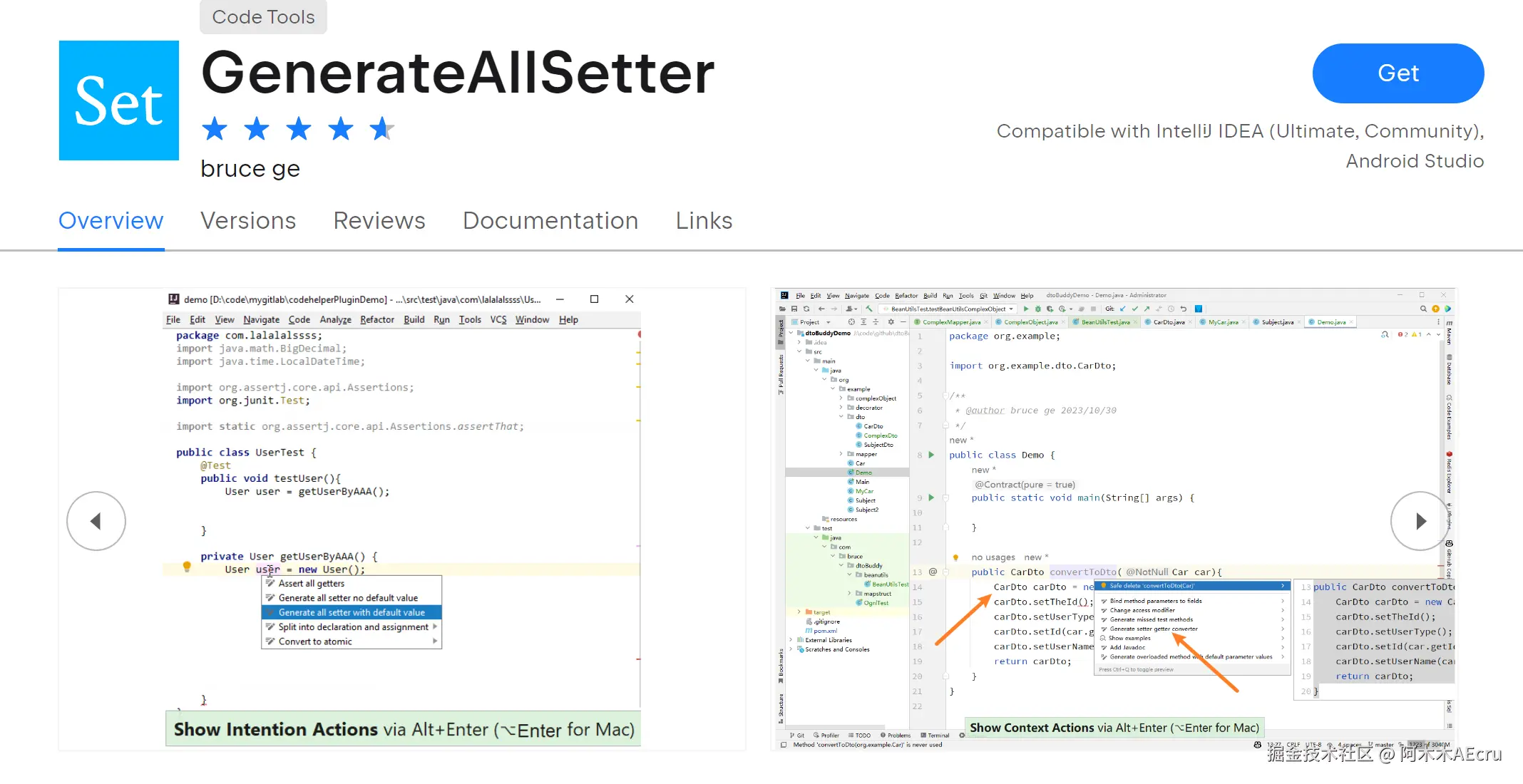Screen dimensions: 1523x784
Task: Expand the mapper folder in project tree
Action: click(841, 454)
